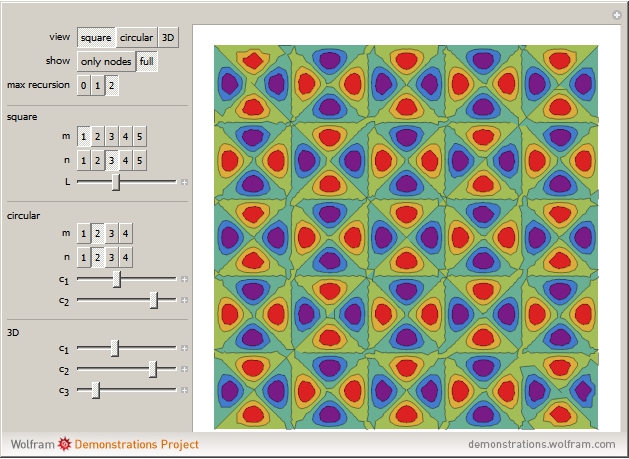Set square m to 2

coord(97,137)
